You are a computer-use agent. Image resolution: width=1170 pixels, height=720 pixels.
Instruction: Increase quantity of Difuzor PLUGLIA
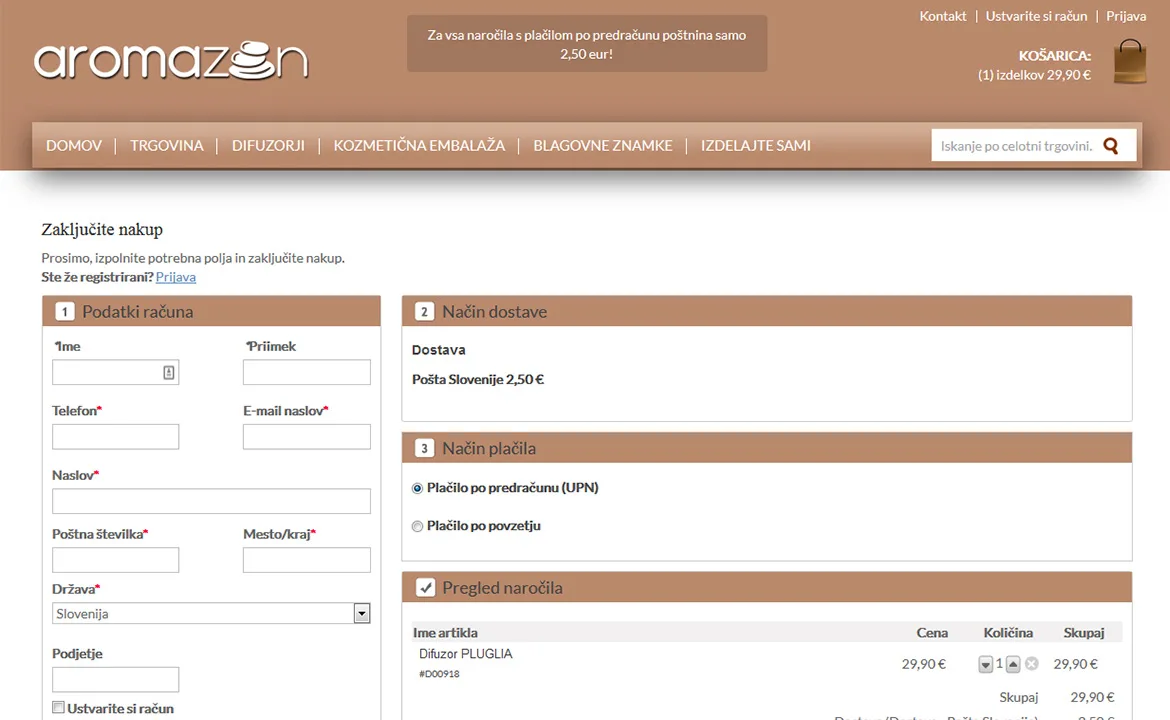tap(1013, 664)
